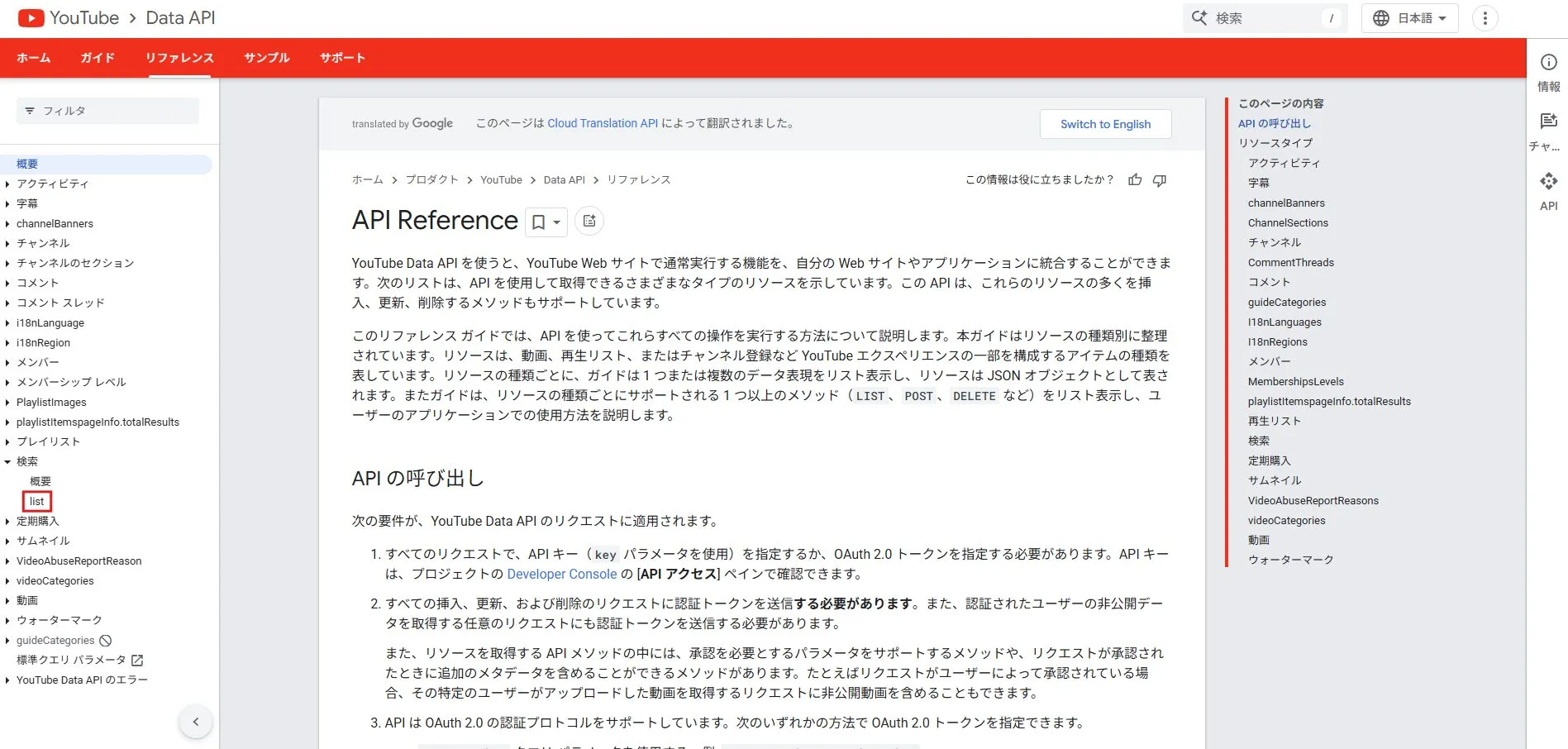1568x749 pixels.
Task: Click the globe language icon
Action: (x=1381, y=18)
